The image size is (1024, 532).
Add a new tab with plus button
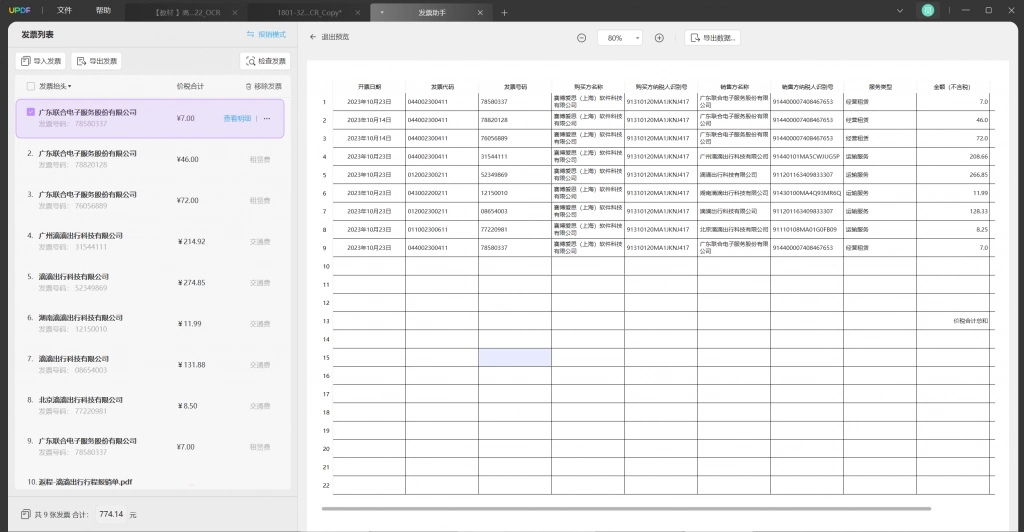[504, 12]
